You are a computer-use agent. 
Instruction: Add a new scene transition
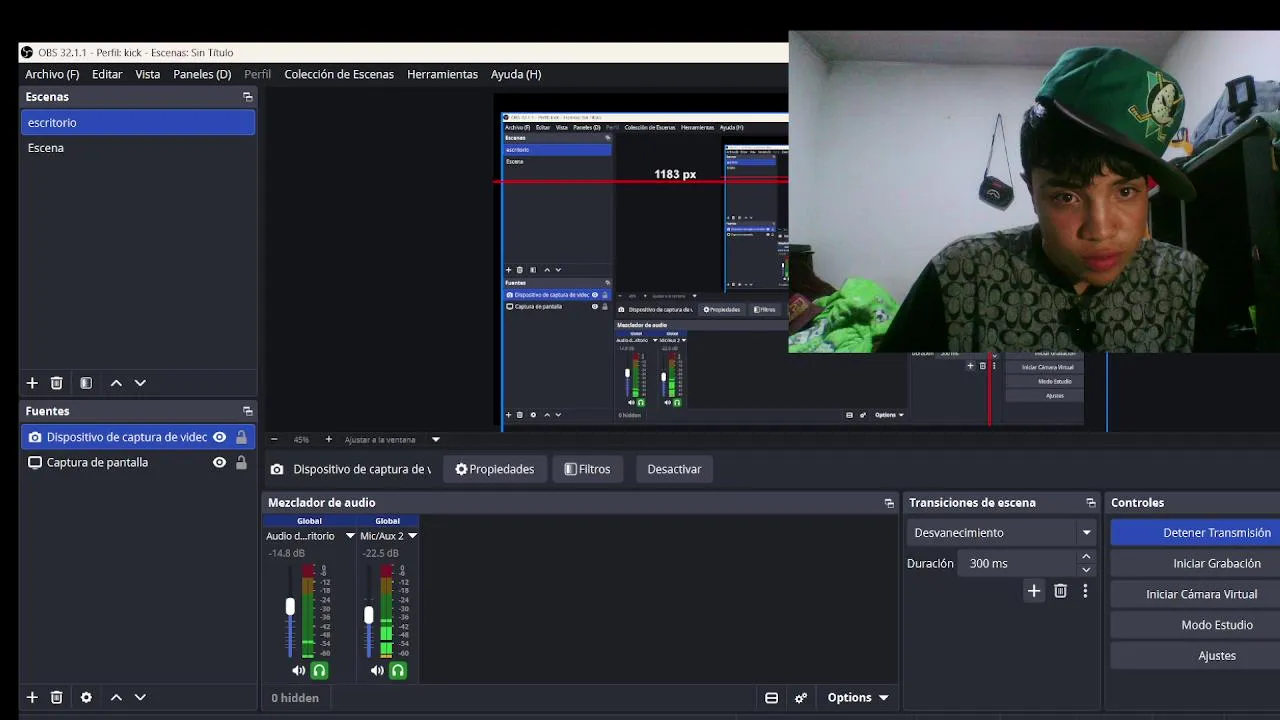pyautogui.click(x=1034, y=591)
